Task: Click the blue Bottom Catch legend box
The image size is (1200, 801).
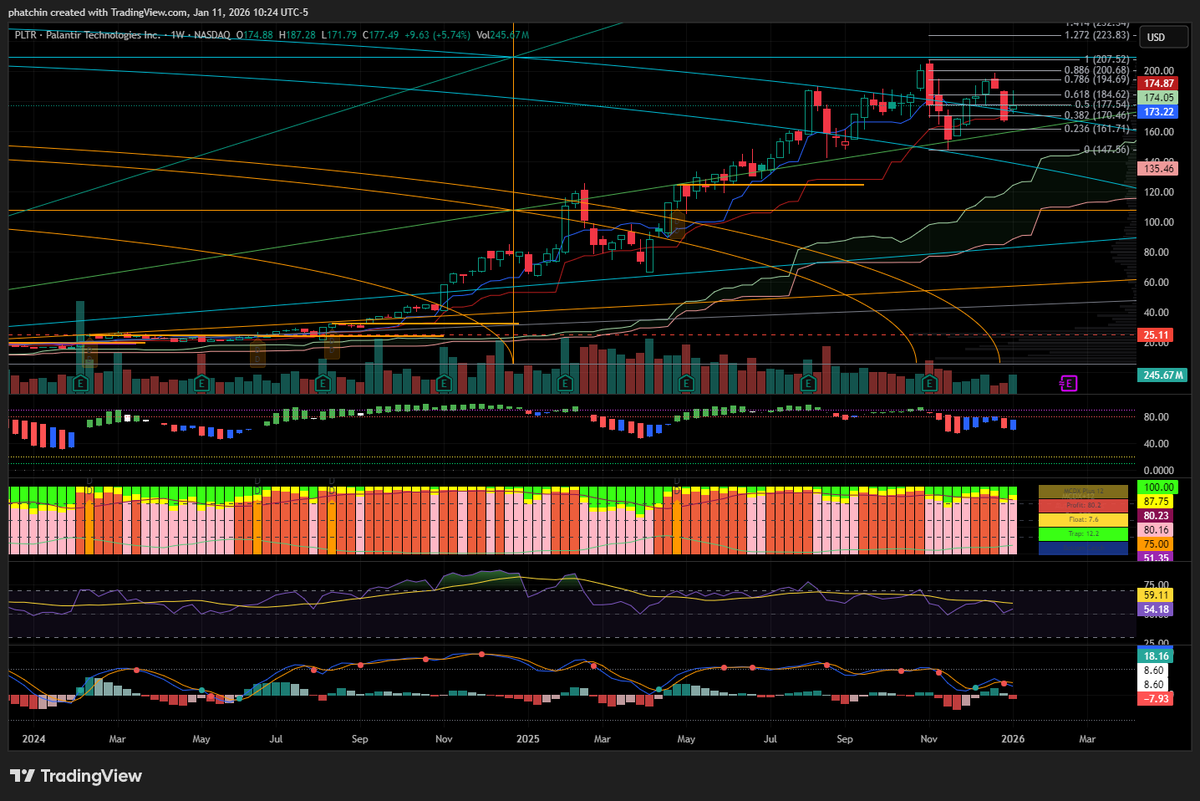Action: [1082, 548]
